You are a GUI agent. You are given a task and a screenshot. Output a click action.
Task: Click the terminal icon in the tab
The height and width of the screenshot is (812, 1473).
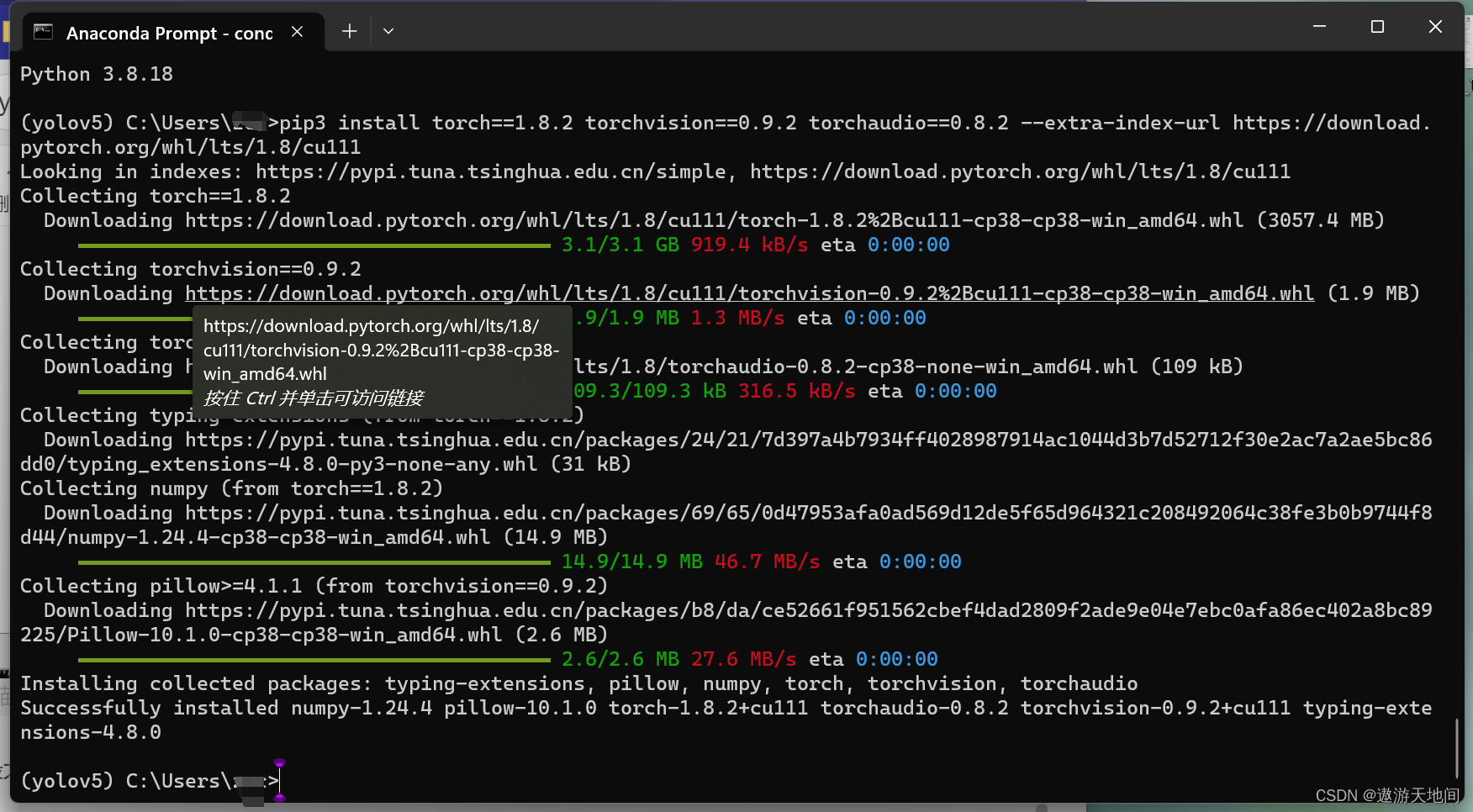pos(43,32)
